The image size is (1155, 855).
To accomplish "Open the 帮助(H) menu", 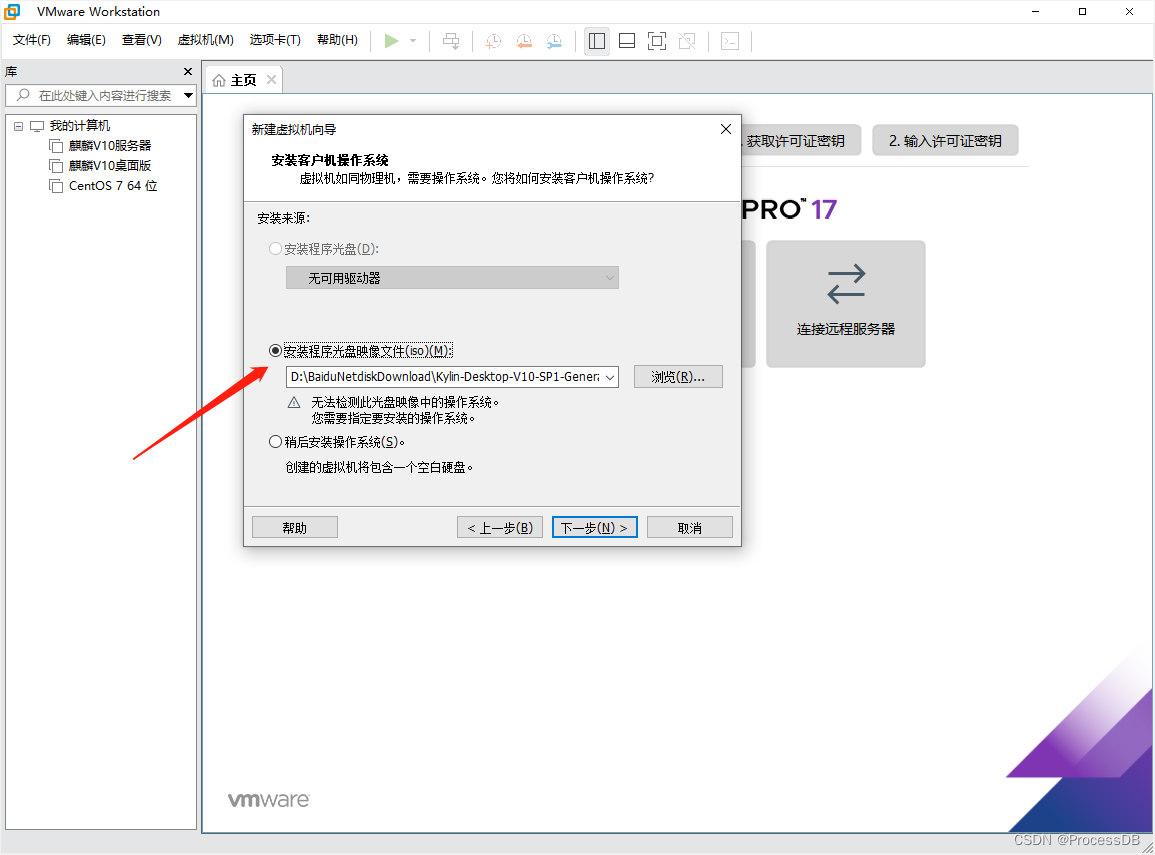I will click(x=337, y=40).
